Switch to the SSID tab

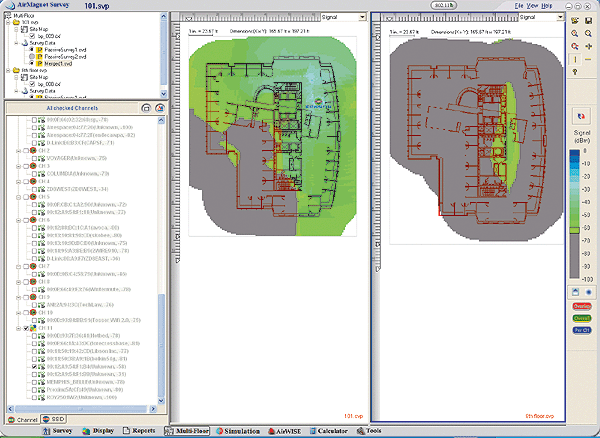pyautogui.click(x=54, y=419)
